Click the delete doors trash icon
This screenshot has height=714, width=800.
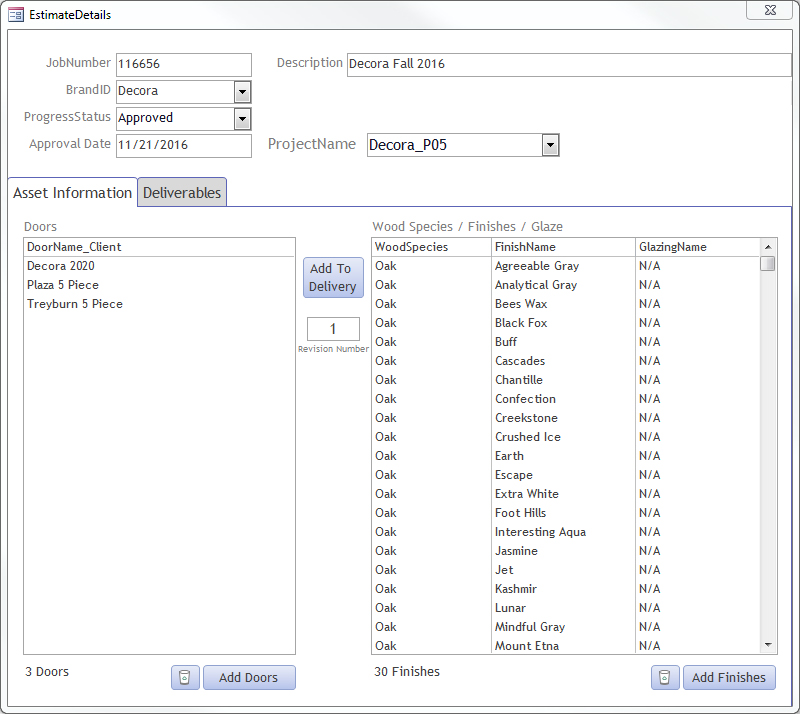[x=185, y=677]
